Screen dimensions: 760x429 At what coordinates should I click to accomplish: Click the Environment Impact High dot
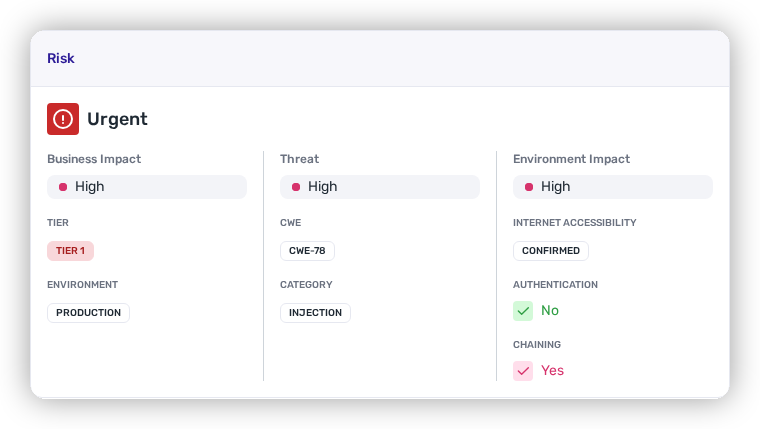[529, 187]
